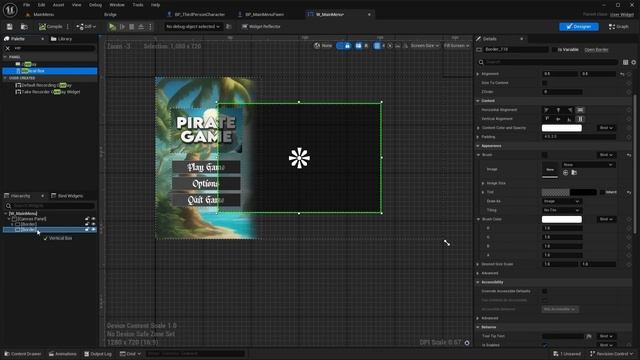Viewport: 640px width, 360px height.
Task: Toggle the Tint Inherit checkbox
Action: pyautogui.click(x=602, y=192)
